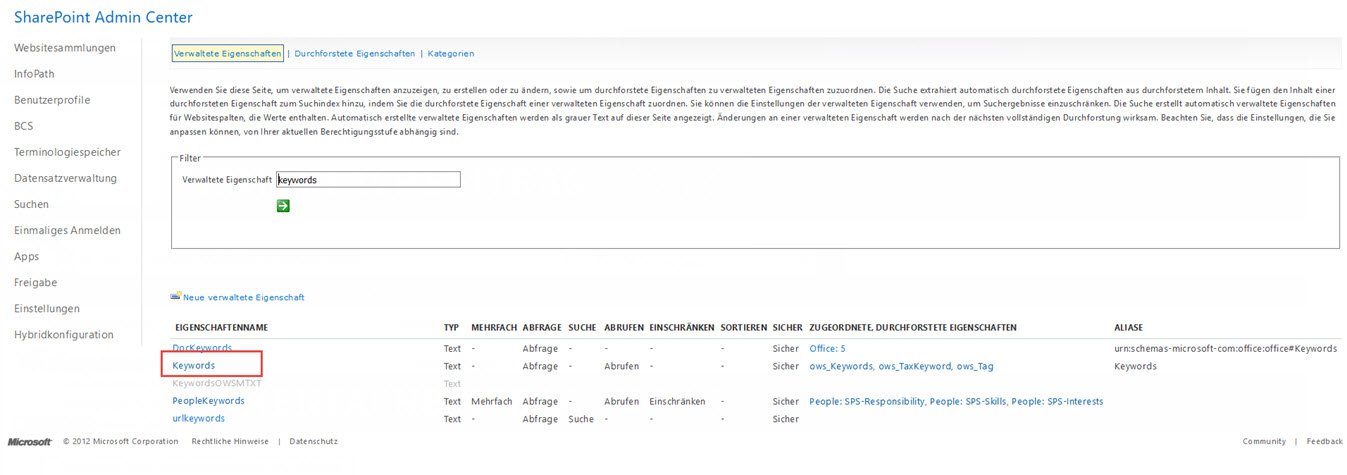Click the ows_Keywords crawled properties link
The height and width of the screenshot is (475, 1347).
901,366
